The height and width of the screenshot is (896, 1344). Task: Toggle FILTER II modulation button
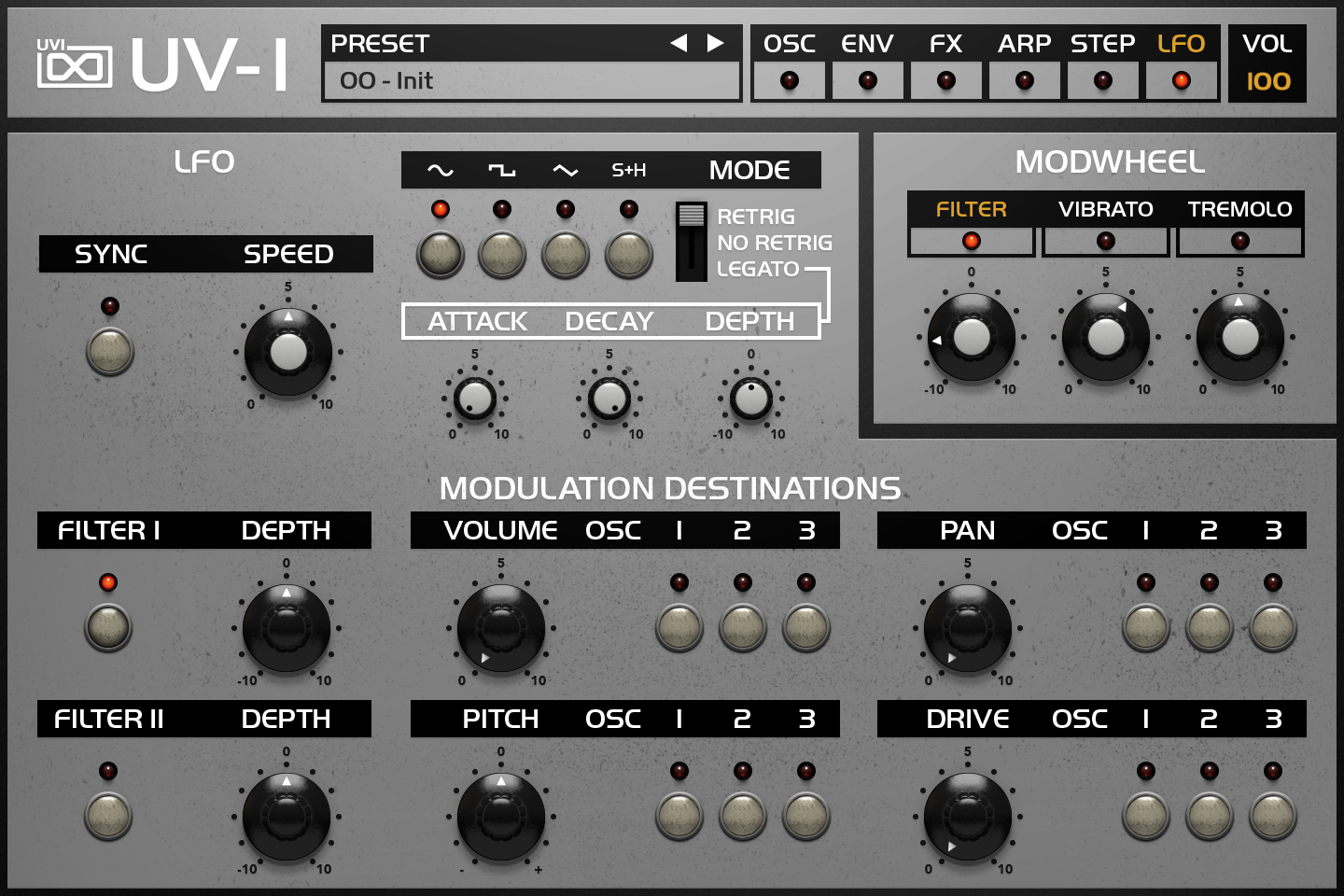108,816
